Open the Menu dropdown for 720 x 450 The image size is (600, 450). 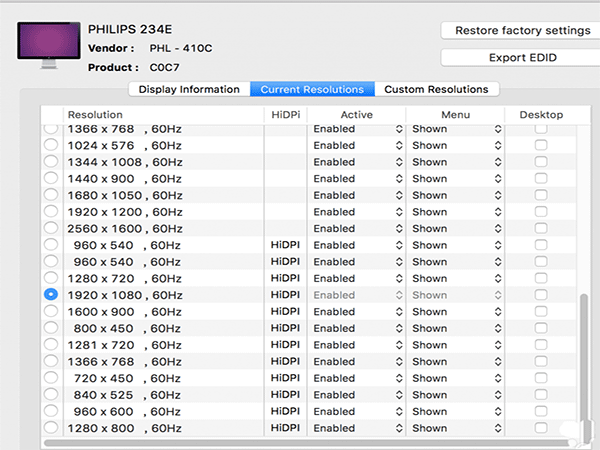tap(455, 378)
